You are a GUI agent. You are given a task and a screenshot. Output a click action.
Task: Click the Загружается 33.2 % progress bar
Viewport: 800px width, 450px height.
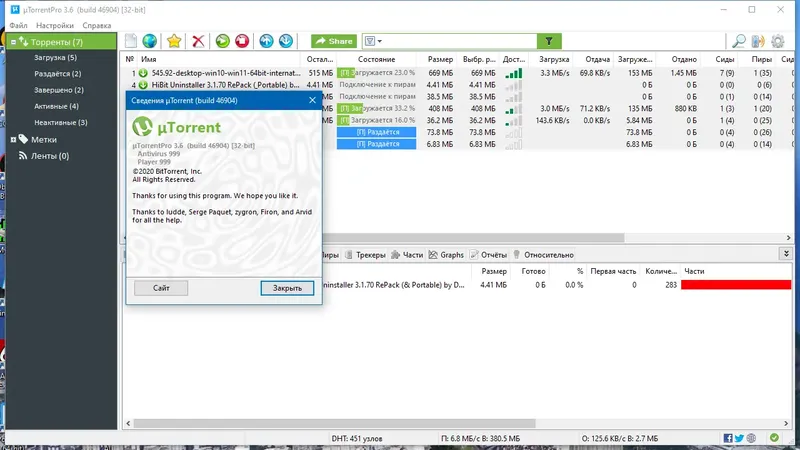[x=377, y=108]
